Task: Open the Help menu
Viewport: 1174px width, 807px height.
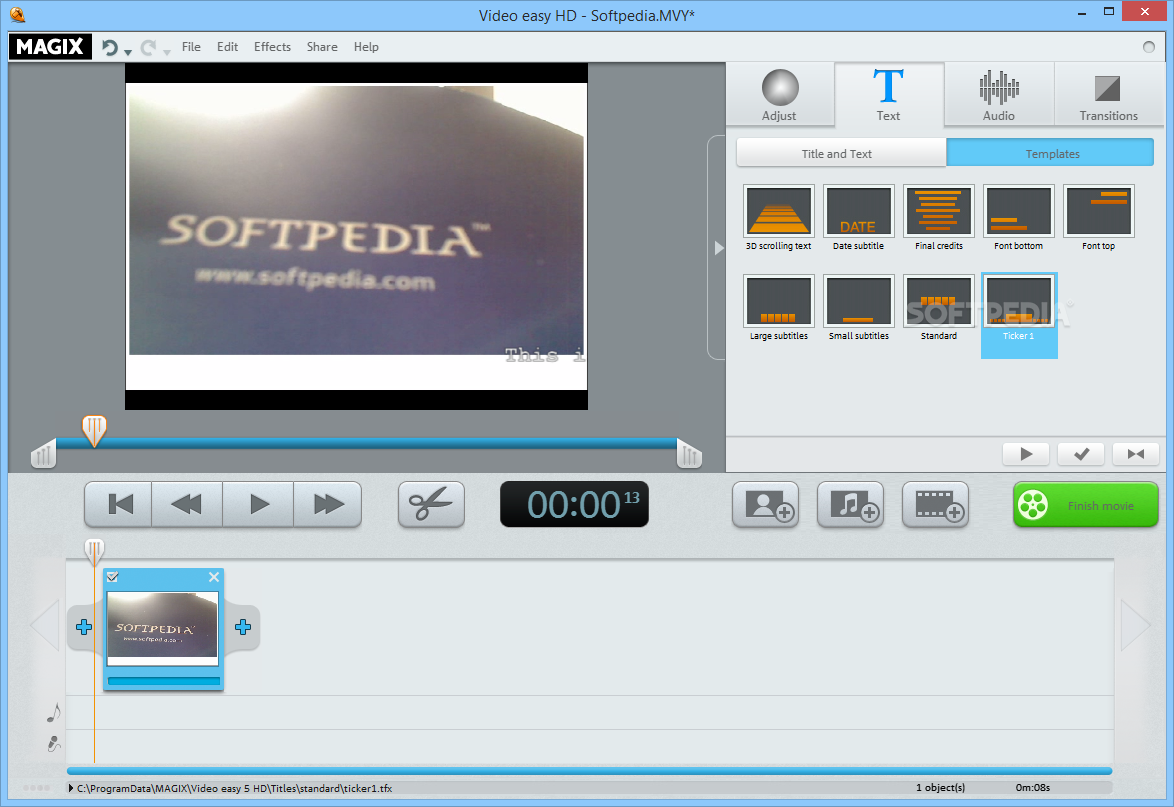Action: [366, 46]
